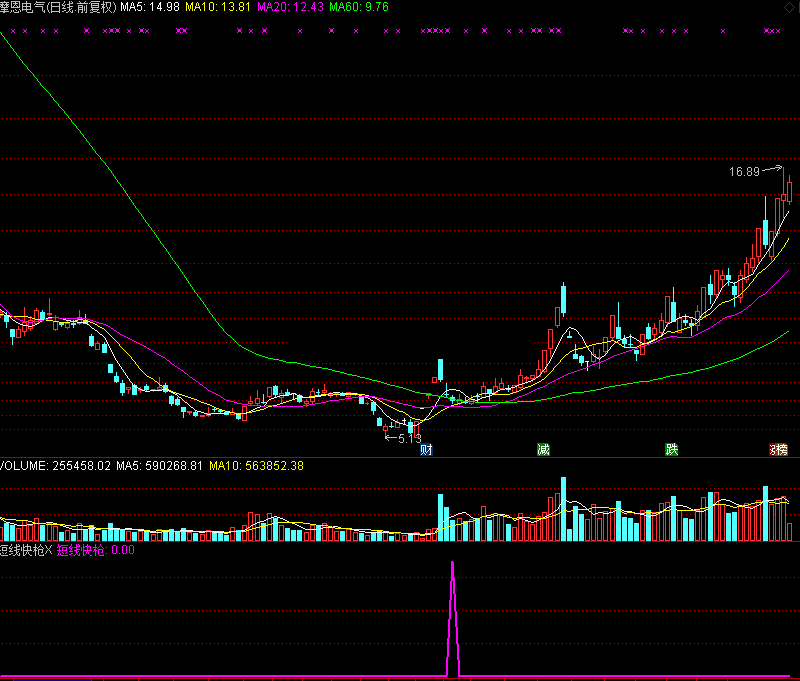This screenshot has width=800, height=681.
Task: Click the MA60: 9.76 label
Action: [x=359, y=7]
